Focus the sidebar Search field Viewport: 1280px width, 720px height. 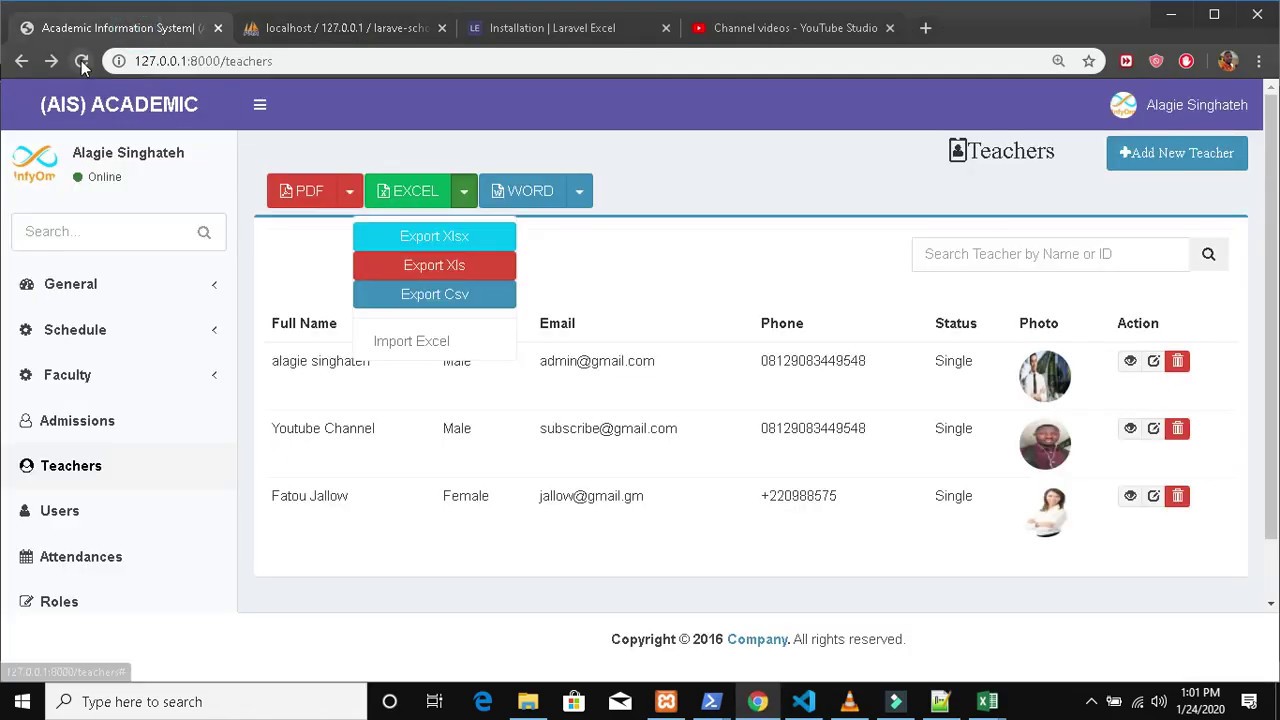tap(105, 232)
